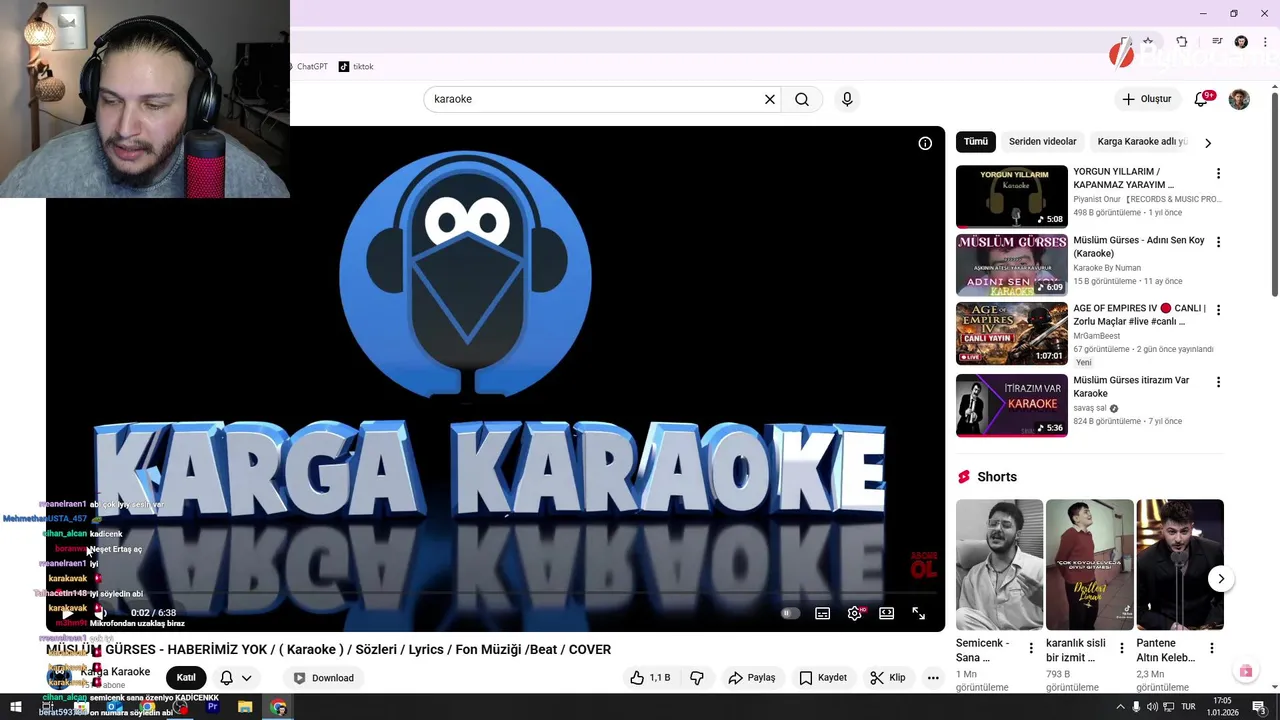Viewport: 1280px width, 720px height.
Task: Toggle autoplay switch in player
Action: point(790,613)
